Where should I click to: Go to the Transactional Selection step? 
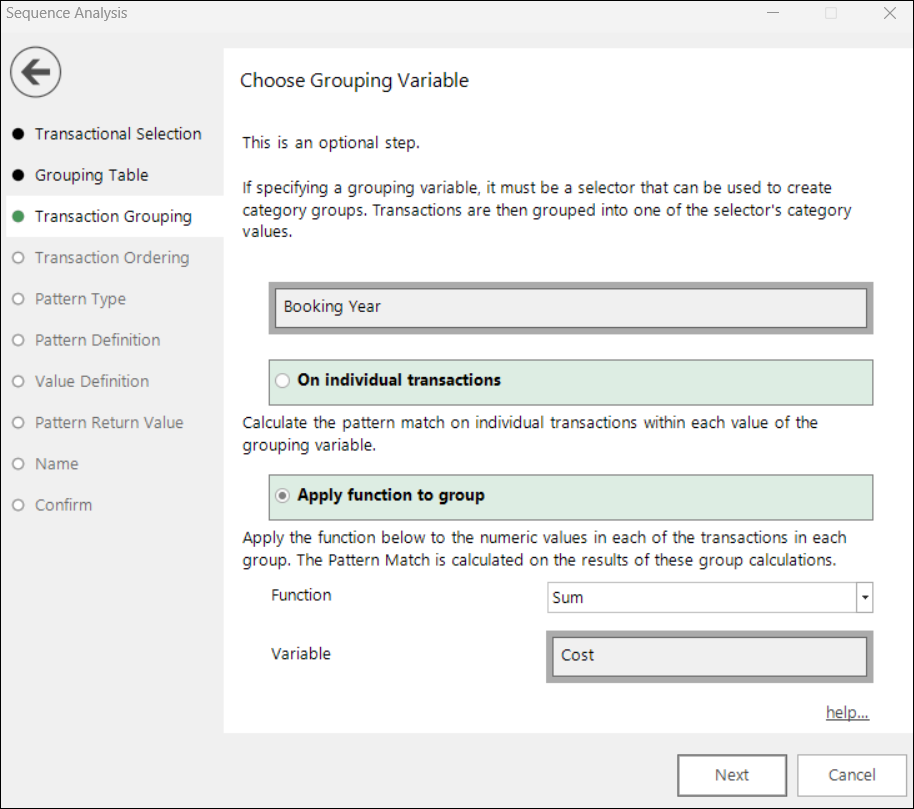[x=118, y=134]
